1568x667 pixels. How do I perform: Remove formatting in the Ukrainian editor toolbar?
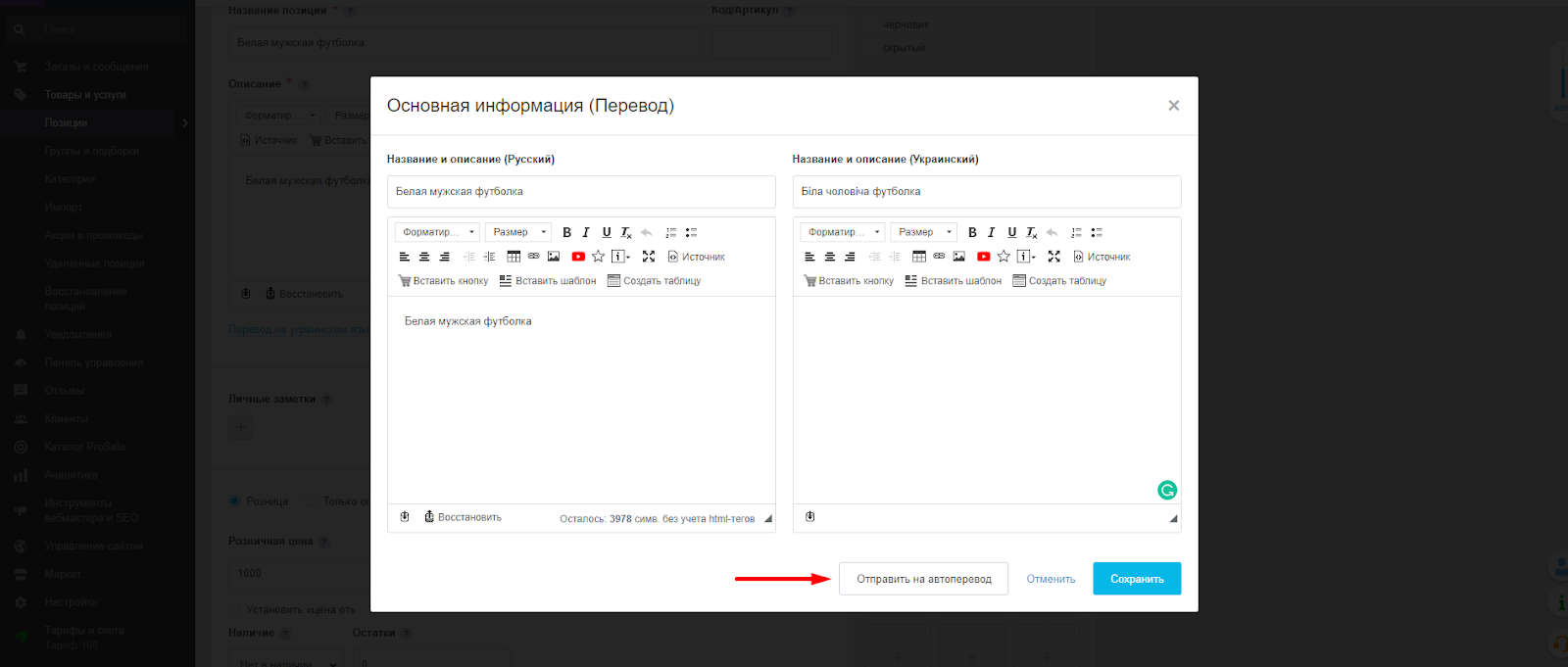pyautogui.click(x=1032, y=232)
